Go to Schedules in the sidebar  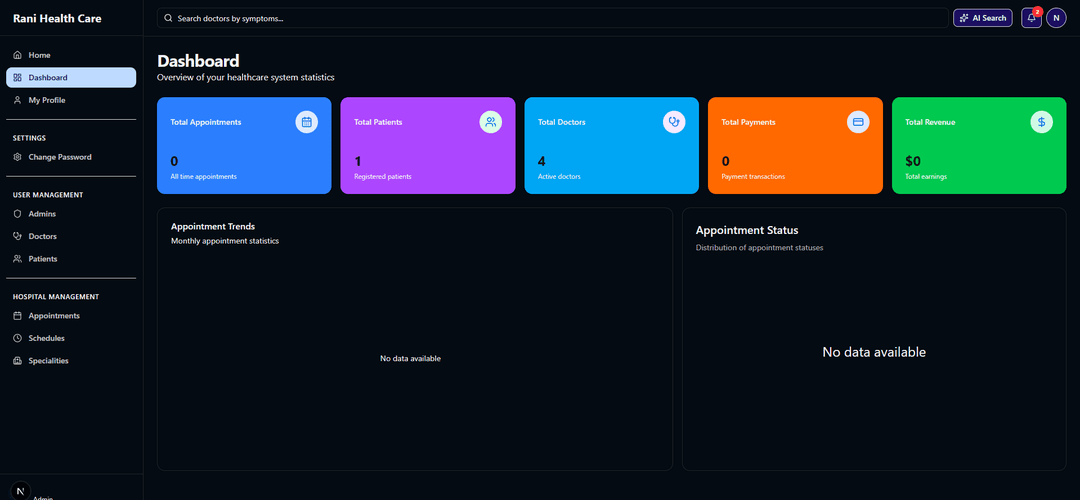tap(46, 338)
